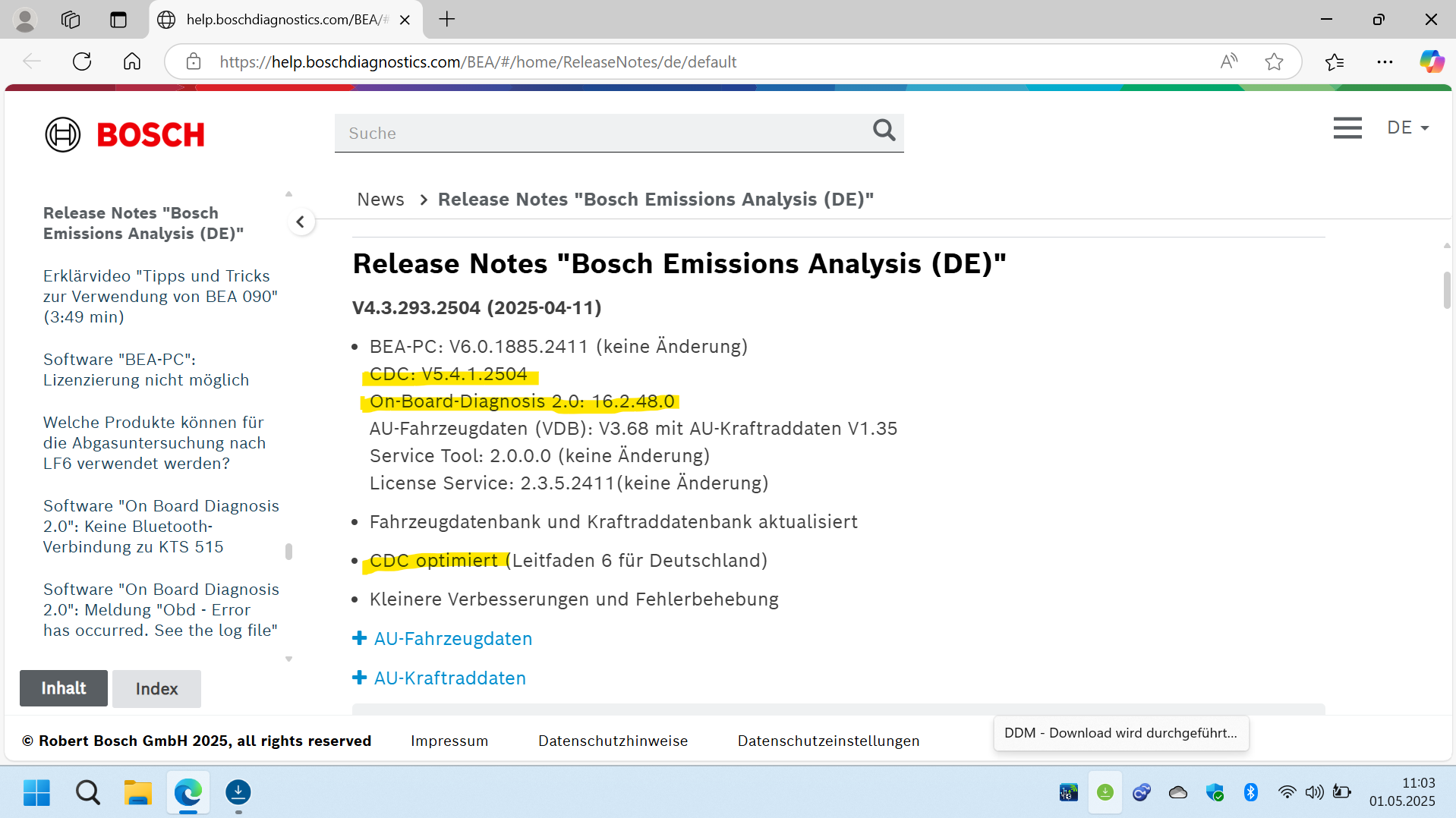Click the highlighted CDC: V5.4.1.2504 line
The image size is (1456, 818).
click(448, 374)
